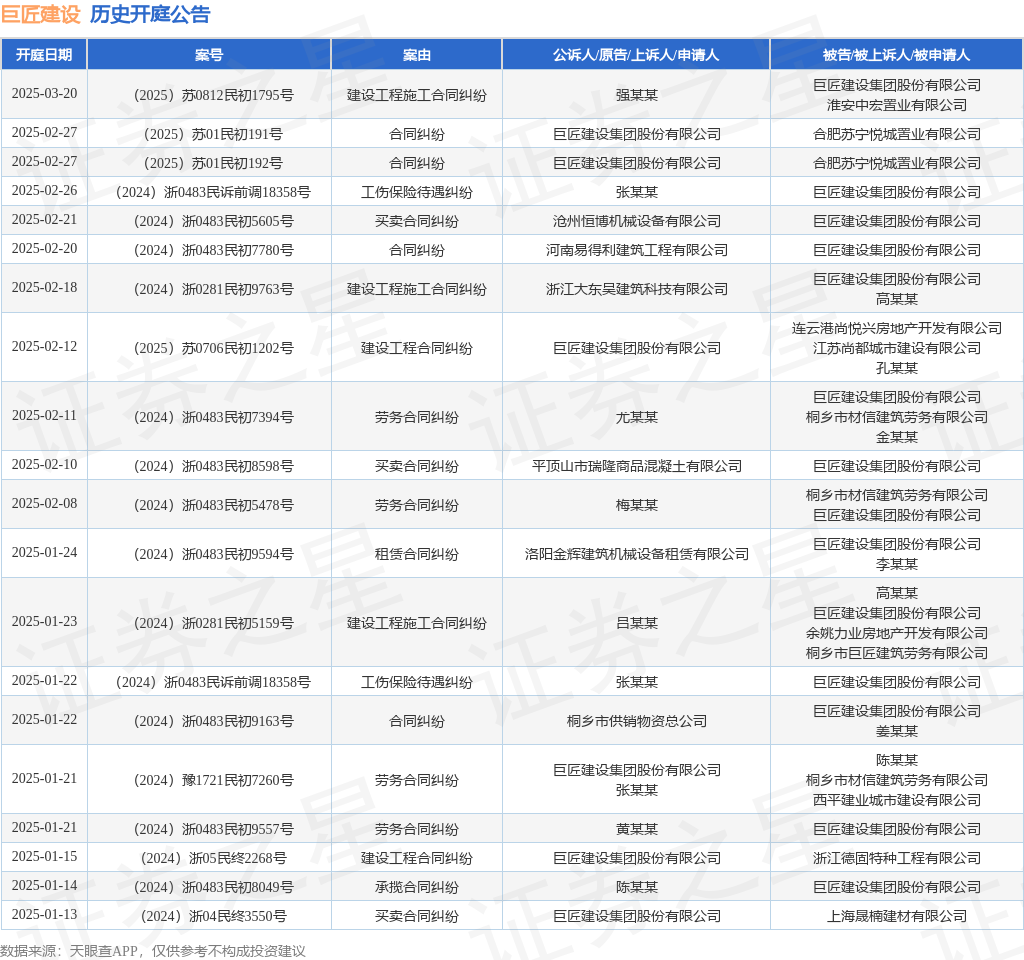Image resolution: width=1024 pixels, height=960 pixels.
Task: Click 承揽合同纠纷 case cause
Action: [417, 888]
